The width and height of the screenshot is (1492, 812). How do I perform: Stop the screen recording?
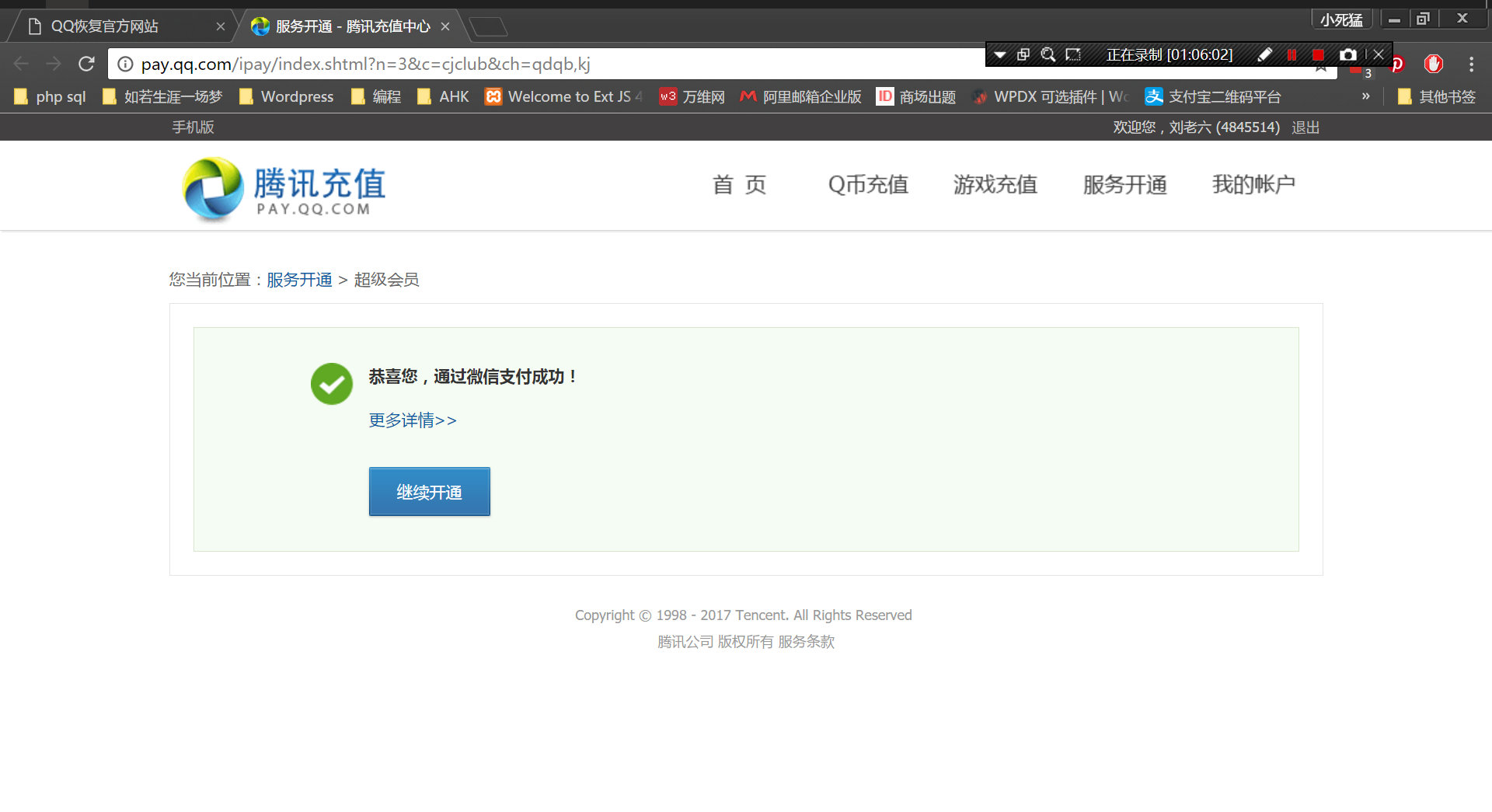pyautogui.click(x=1318, y=54)
